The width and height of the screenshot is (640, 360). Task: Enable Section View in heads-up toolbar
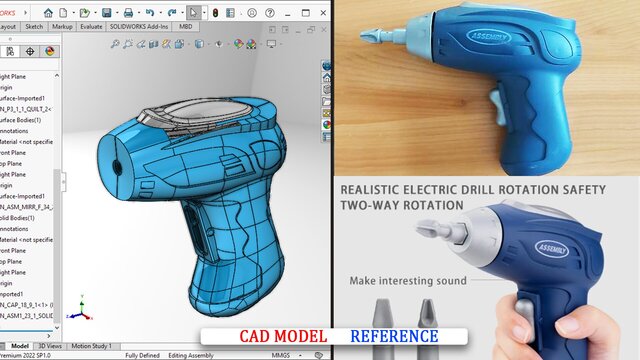153,44
